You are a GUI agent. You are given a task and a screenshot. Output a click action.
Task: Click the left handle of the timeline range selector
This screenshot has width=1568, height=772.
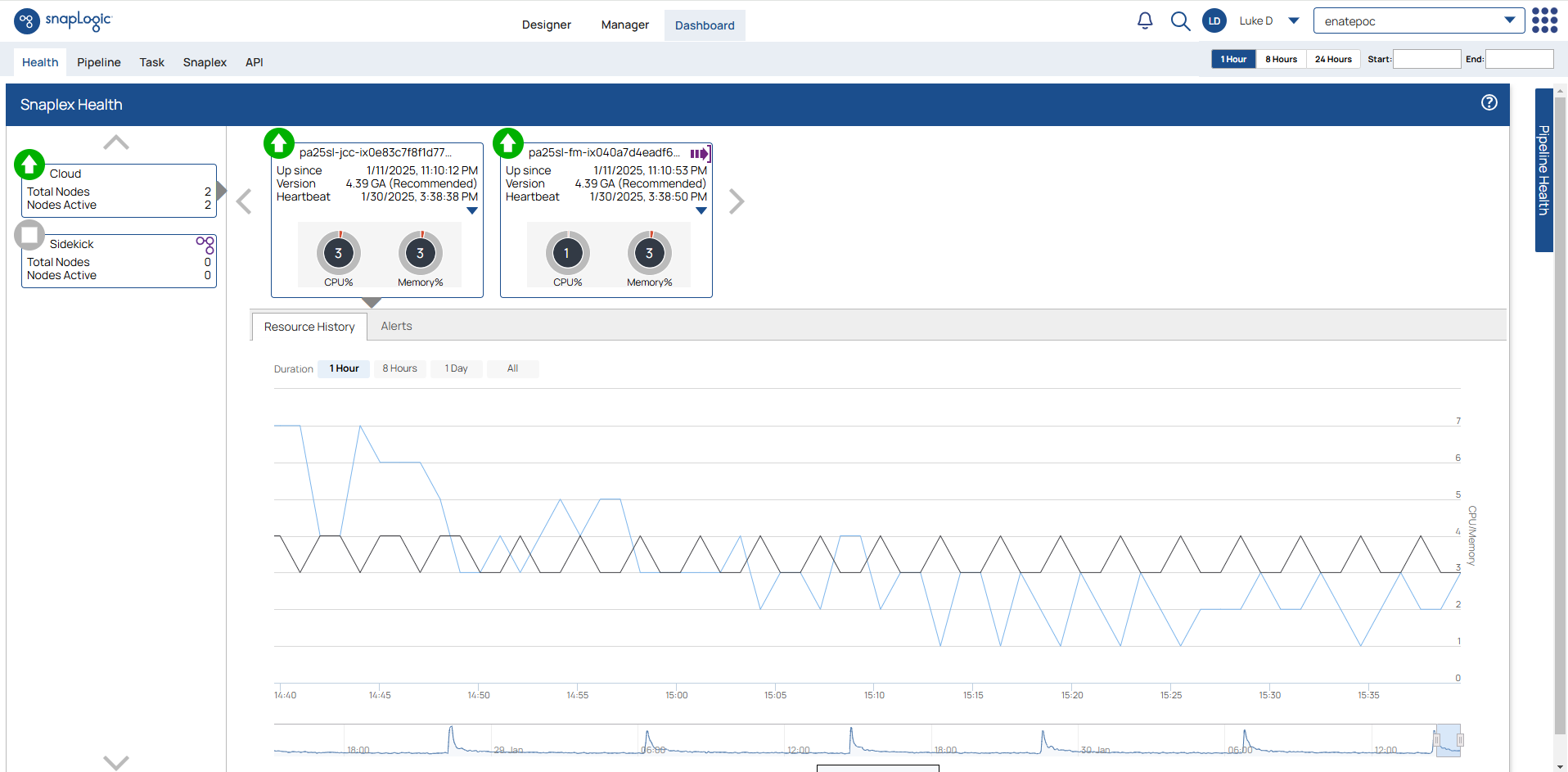[x=1436, y=740]
